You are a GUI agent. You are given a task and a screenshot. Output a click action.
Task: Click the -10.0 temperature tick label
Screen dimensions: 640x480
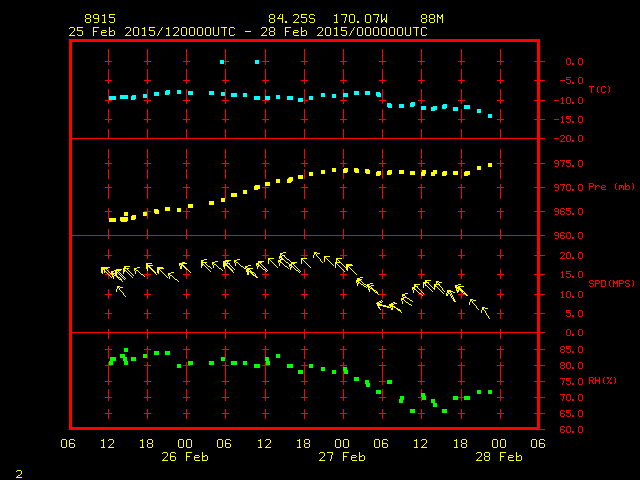(569, 101)
